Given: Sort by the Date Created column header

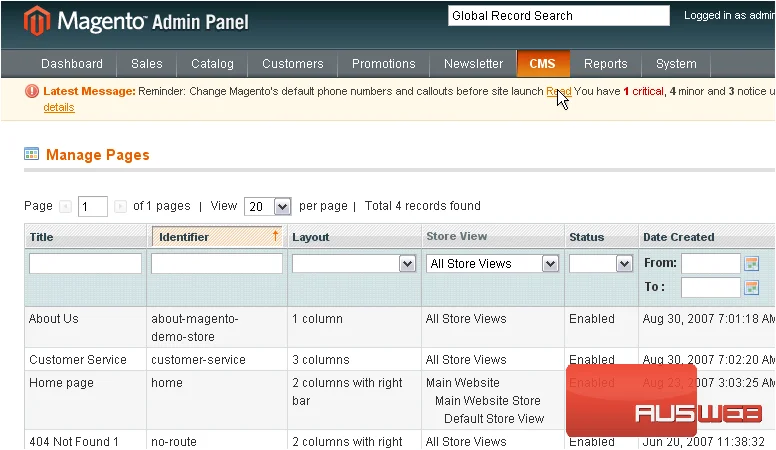Looking at the screenshot, I should 679,237.
